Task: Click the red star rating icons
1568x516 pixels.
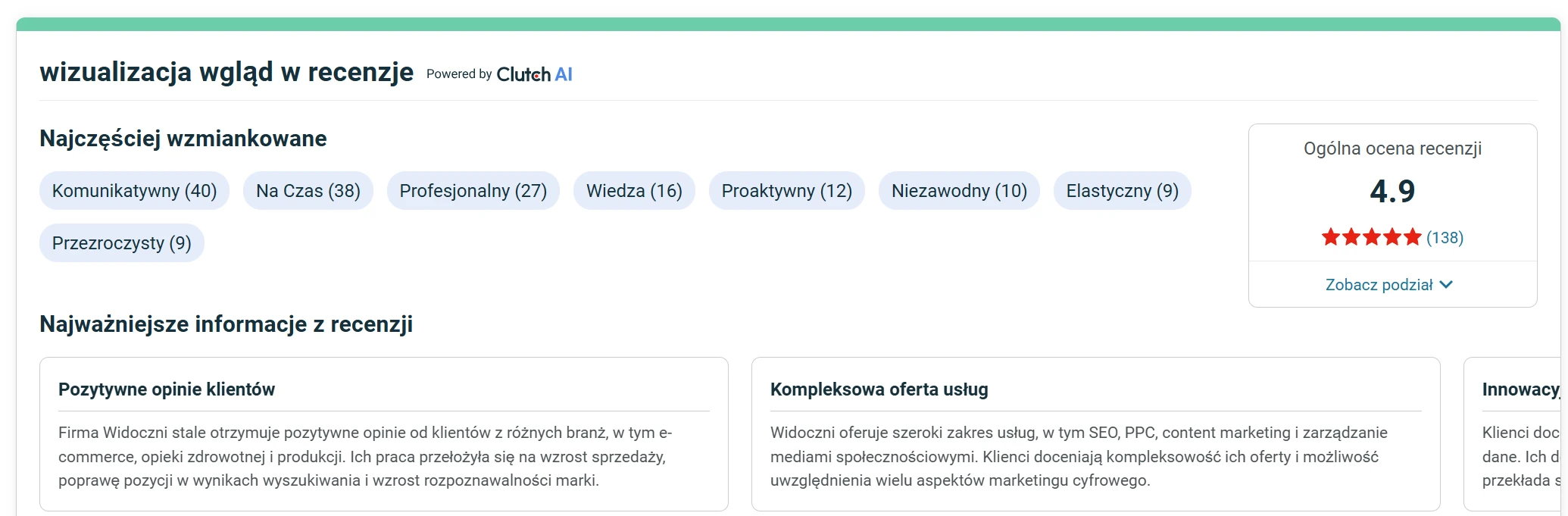Action: 1371,238
